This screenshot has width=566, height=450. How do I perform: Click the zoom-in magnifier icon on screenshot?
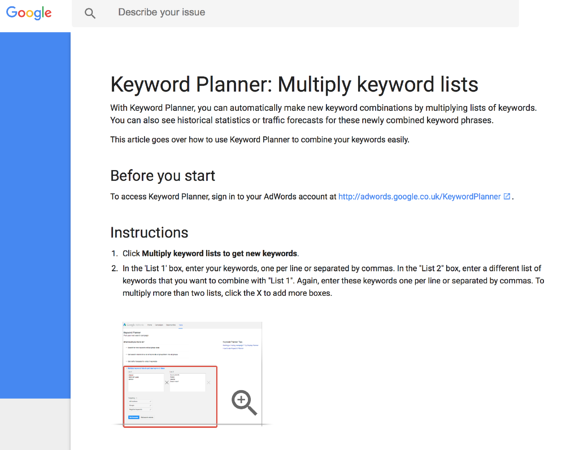coord(244,403)
